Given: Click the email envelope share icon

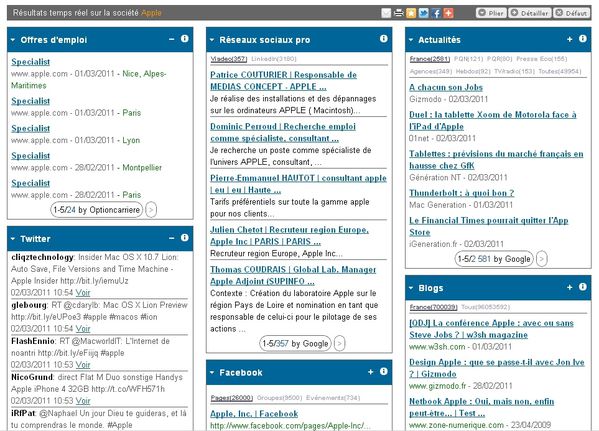Looking at the screenshot, I should (386, 13).
